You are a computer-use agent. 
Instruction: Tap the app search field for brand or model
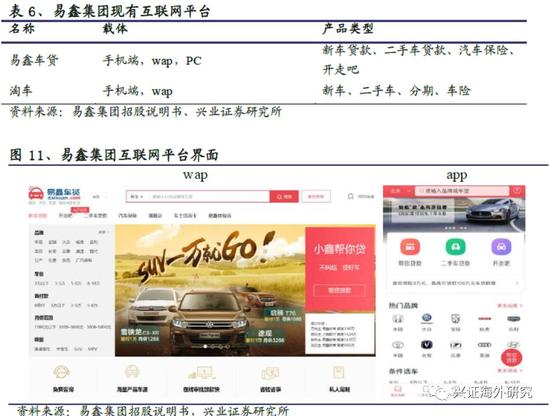coord(462,191)
